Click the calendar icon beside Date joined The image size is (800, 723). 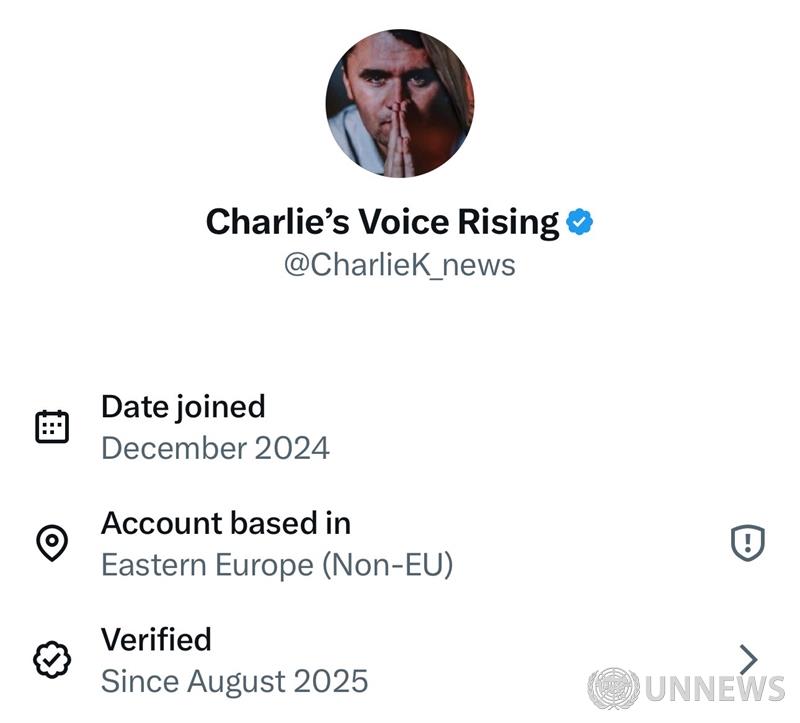tap(52, 427)
